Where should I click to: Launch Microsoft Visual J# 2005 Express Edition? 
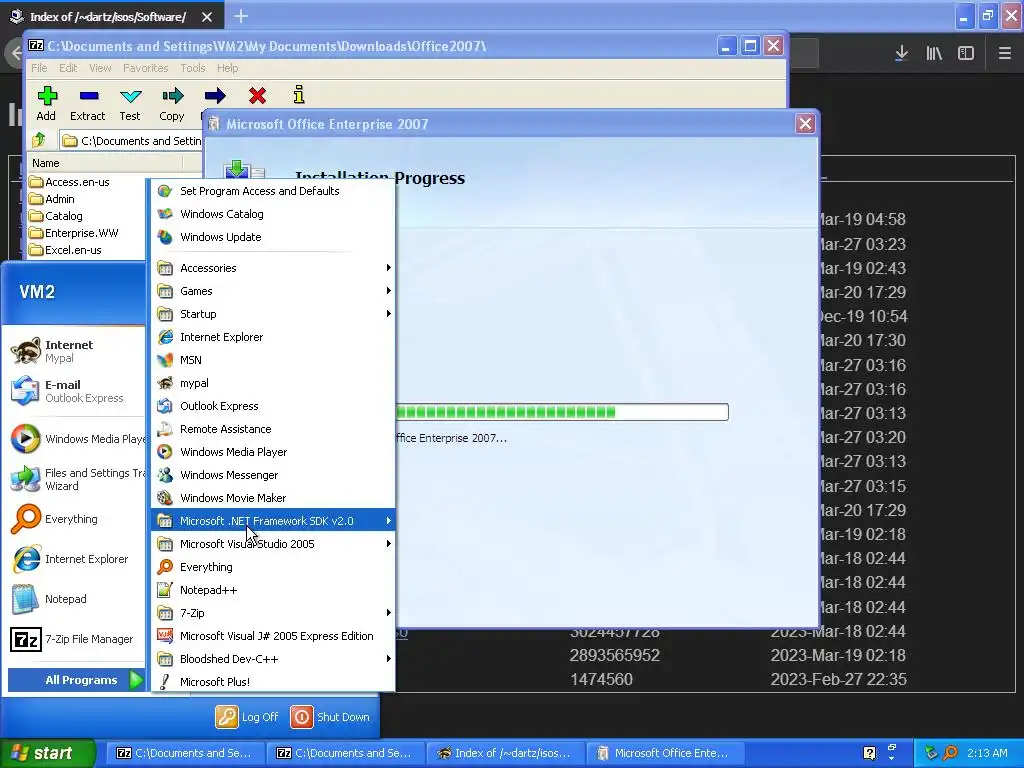click(x=276, y=635)
